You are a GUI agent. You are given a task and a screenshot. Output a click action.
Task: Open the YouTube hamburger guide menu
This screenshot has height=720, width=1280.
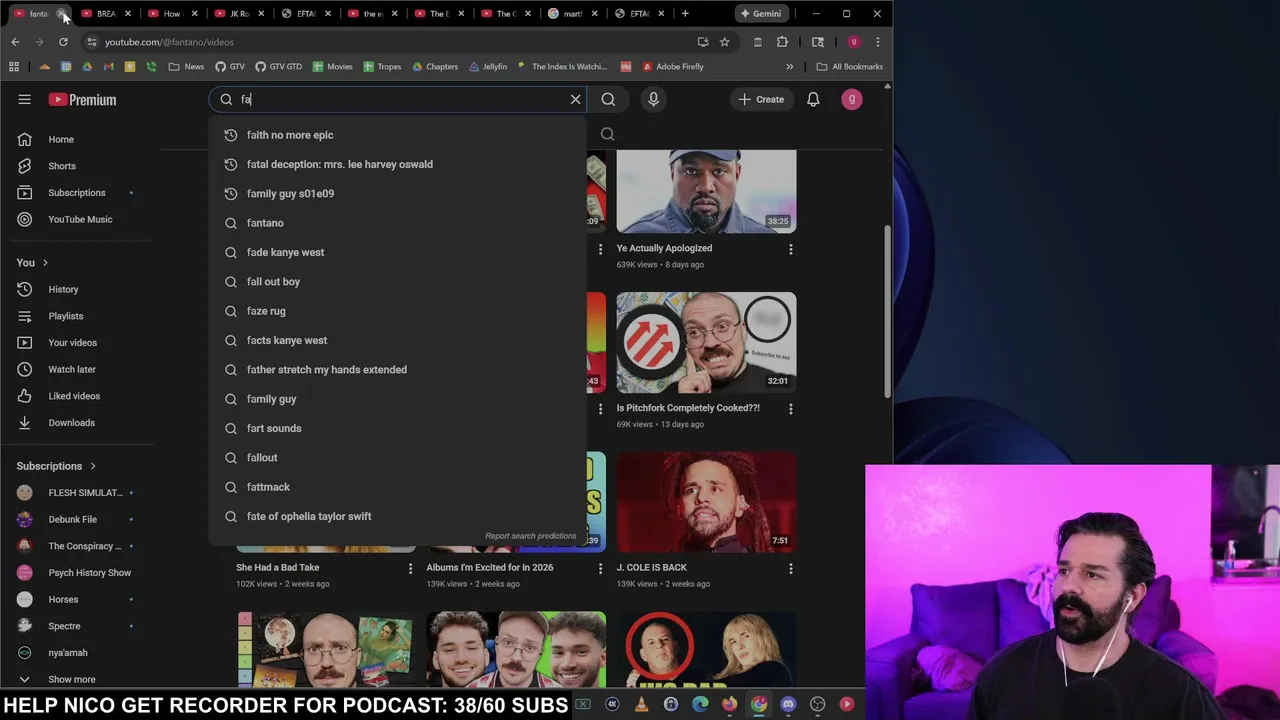24,99
